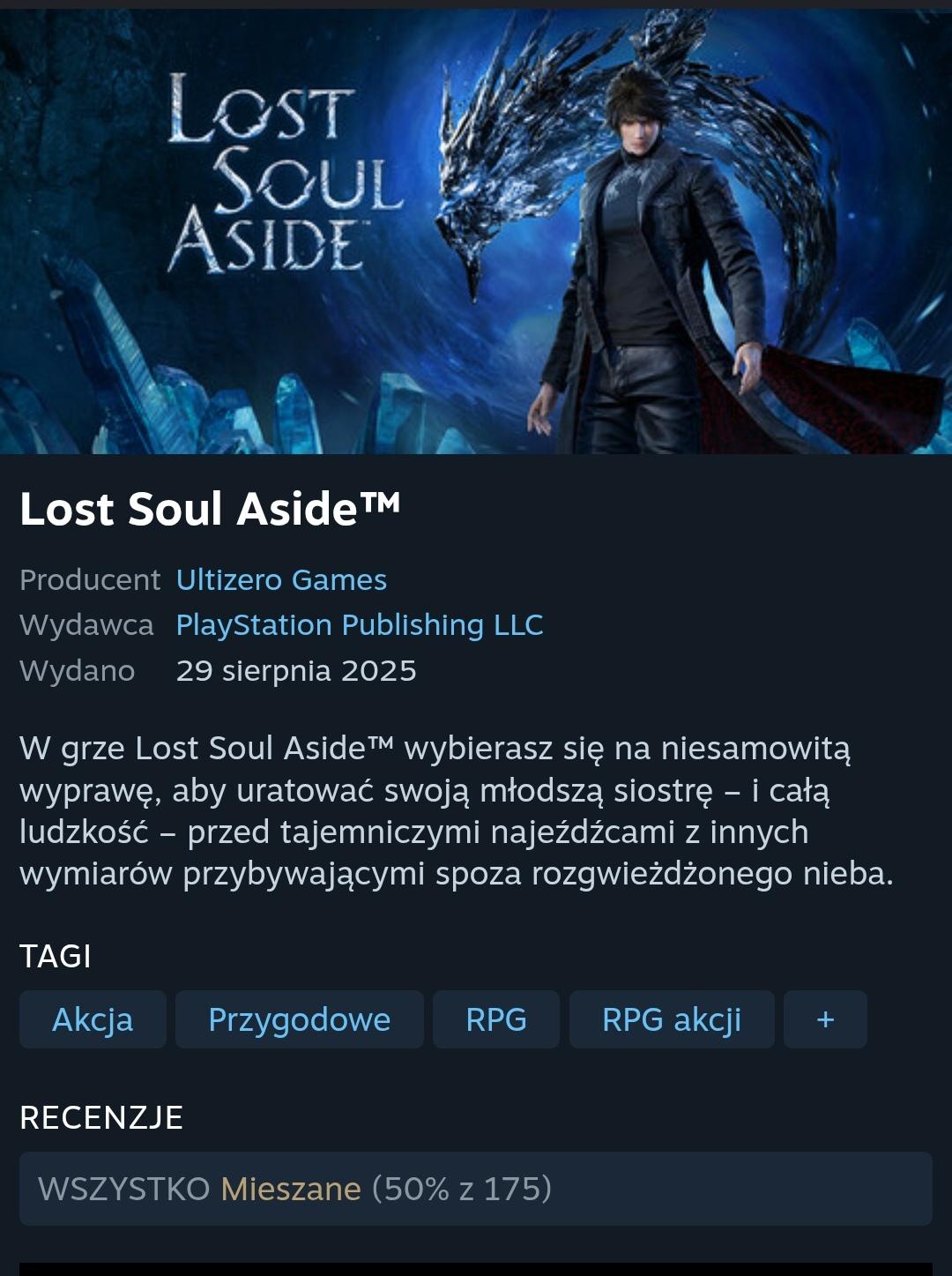Click the Lost Soul Aside™ game title
The height and width of the screenshot is (1276, 952).
click(x=210, y=509)
